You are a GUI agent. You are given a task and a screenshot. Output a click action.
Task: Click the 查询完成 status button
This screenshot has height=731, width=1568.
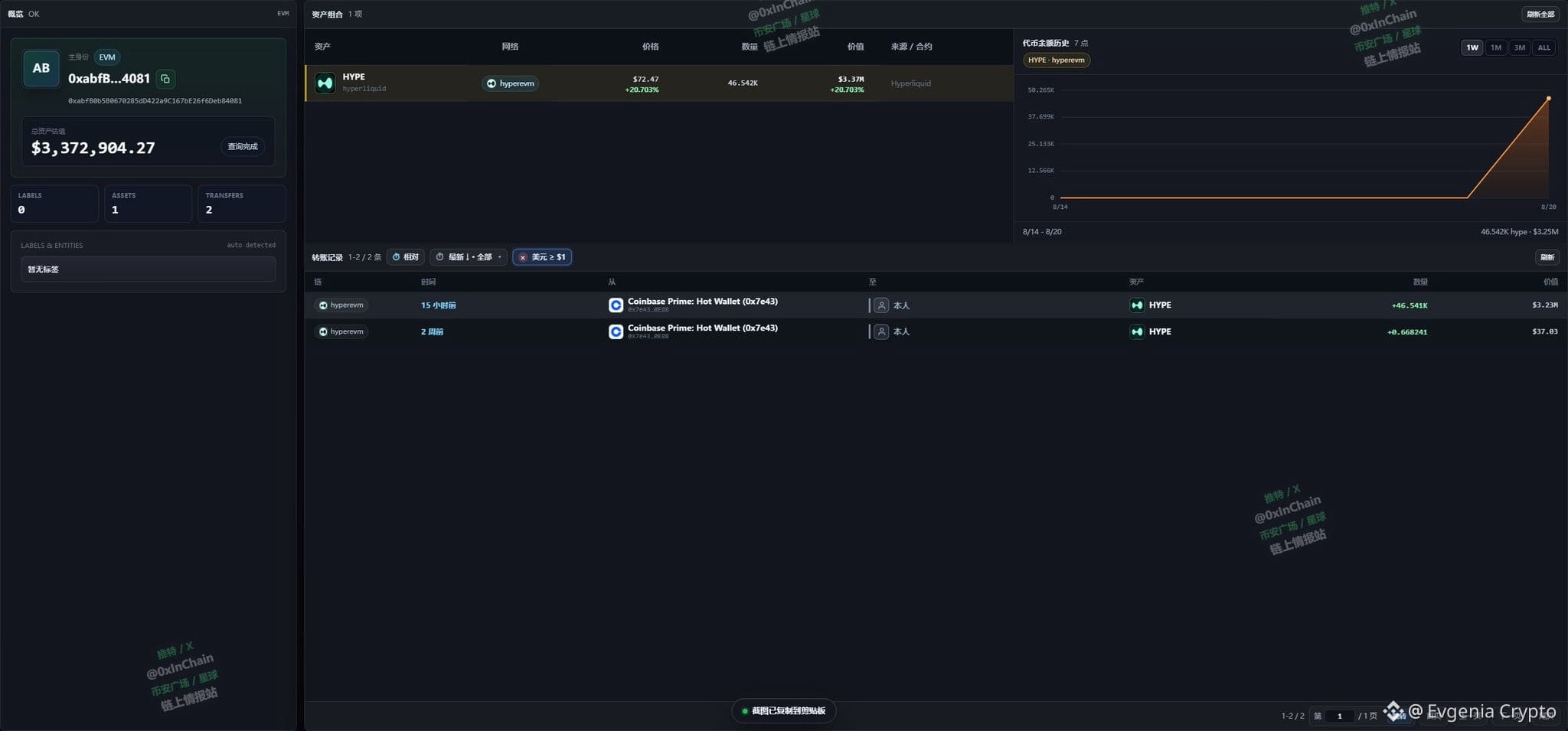(243, 146)
